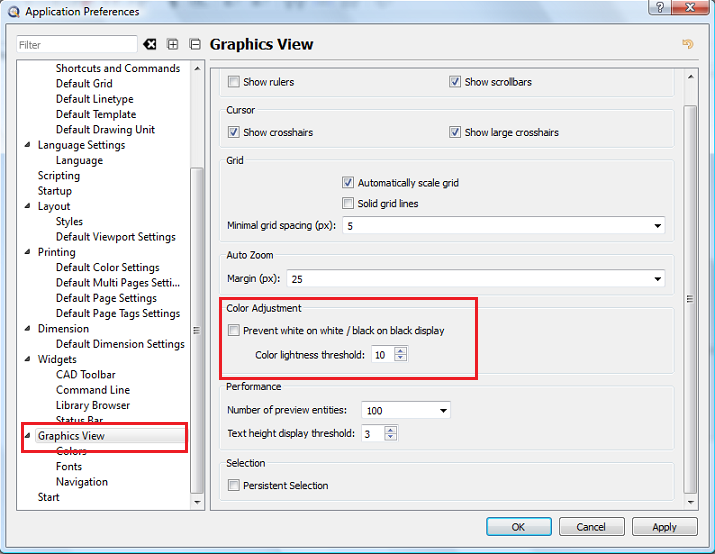This screenshot has width=715, height=554.
Task: Click the orange reset arrow icon
Action: [x=687, y=44]
